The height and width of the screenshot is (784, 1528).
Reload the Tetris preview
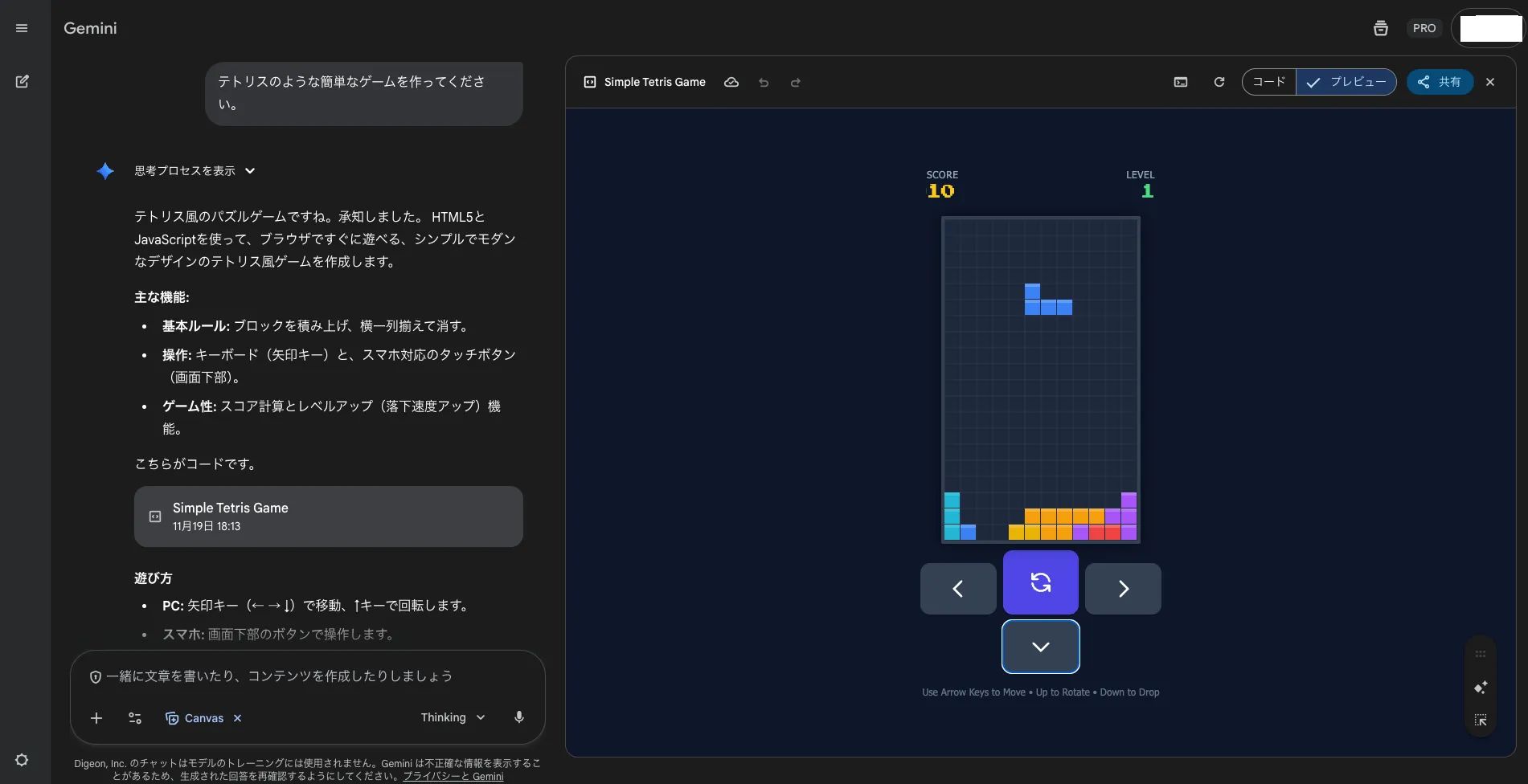1219,82
